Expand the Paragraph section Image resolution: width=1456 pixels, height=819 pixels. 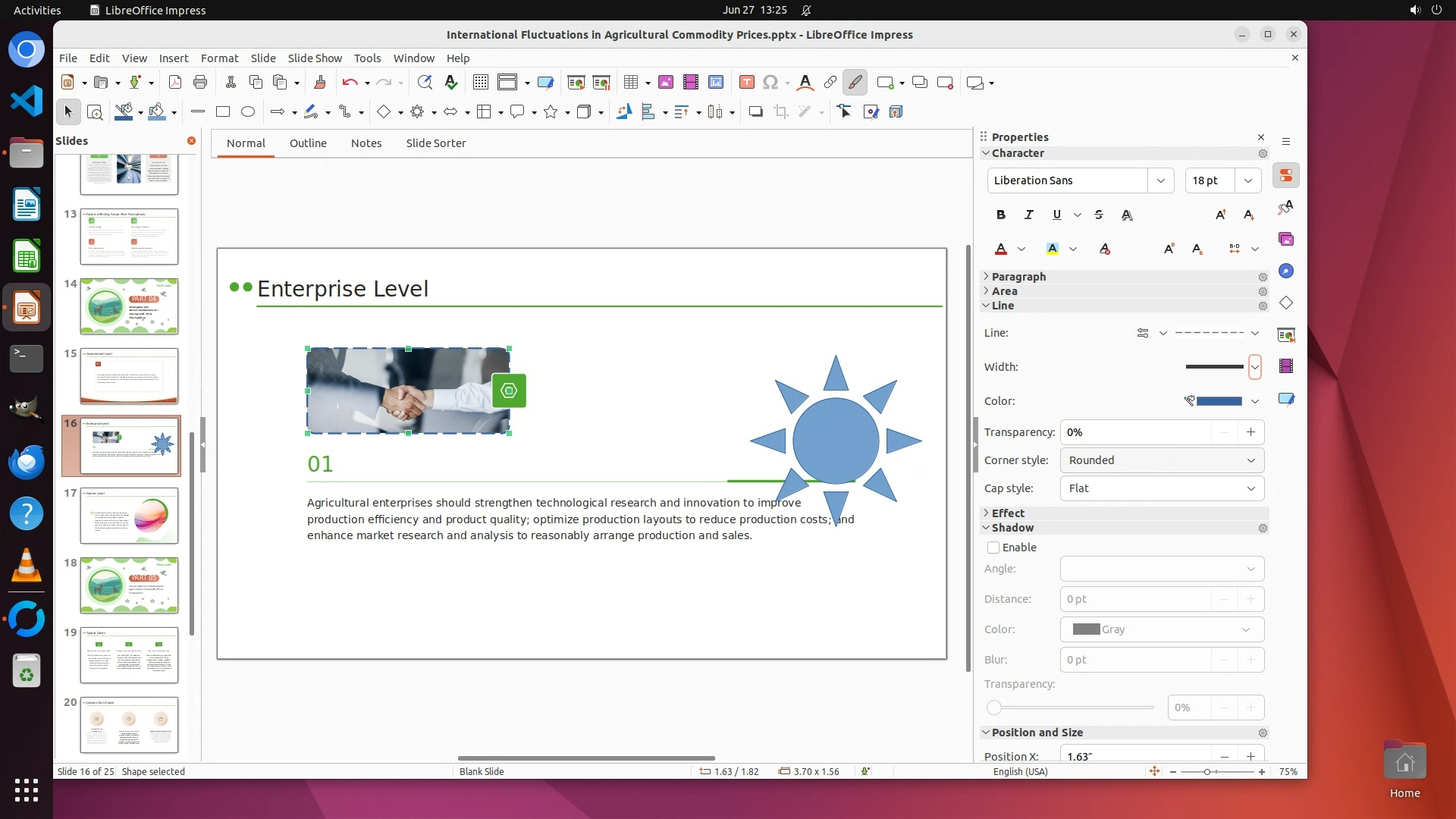(x=1018, y=277)
